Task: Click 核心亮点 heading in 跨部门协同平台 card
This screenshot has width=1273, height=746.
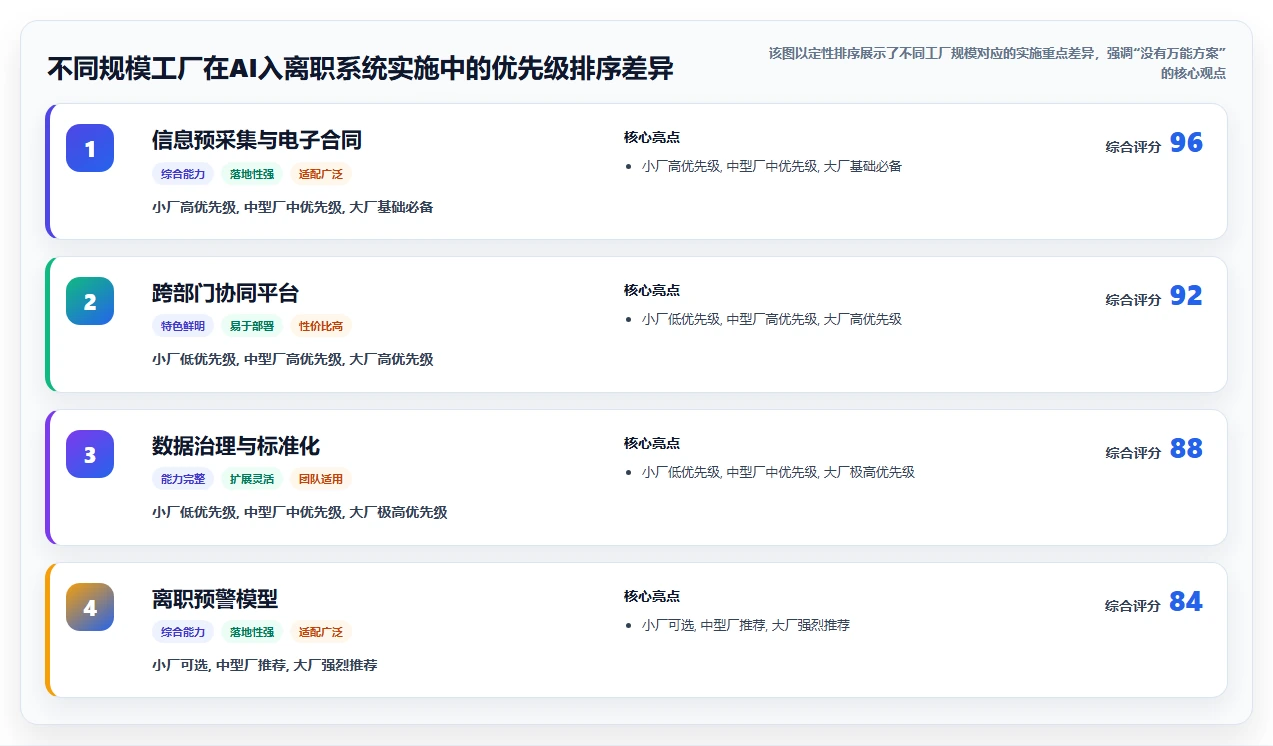Action: click(652, 291)
